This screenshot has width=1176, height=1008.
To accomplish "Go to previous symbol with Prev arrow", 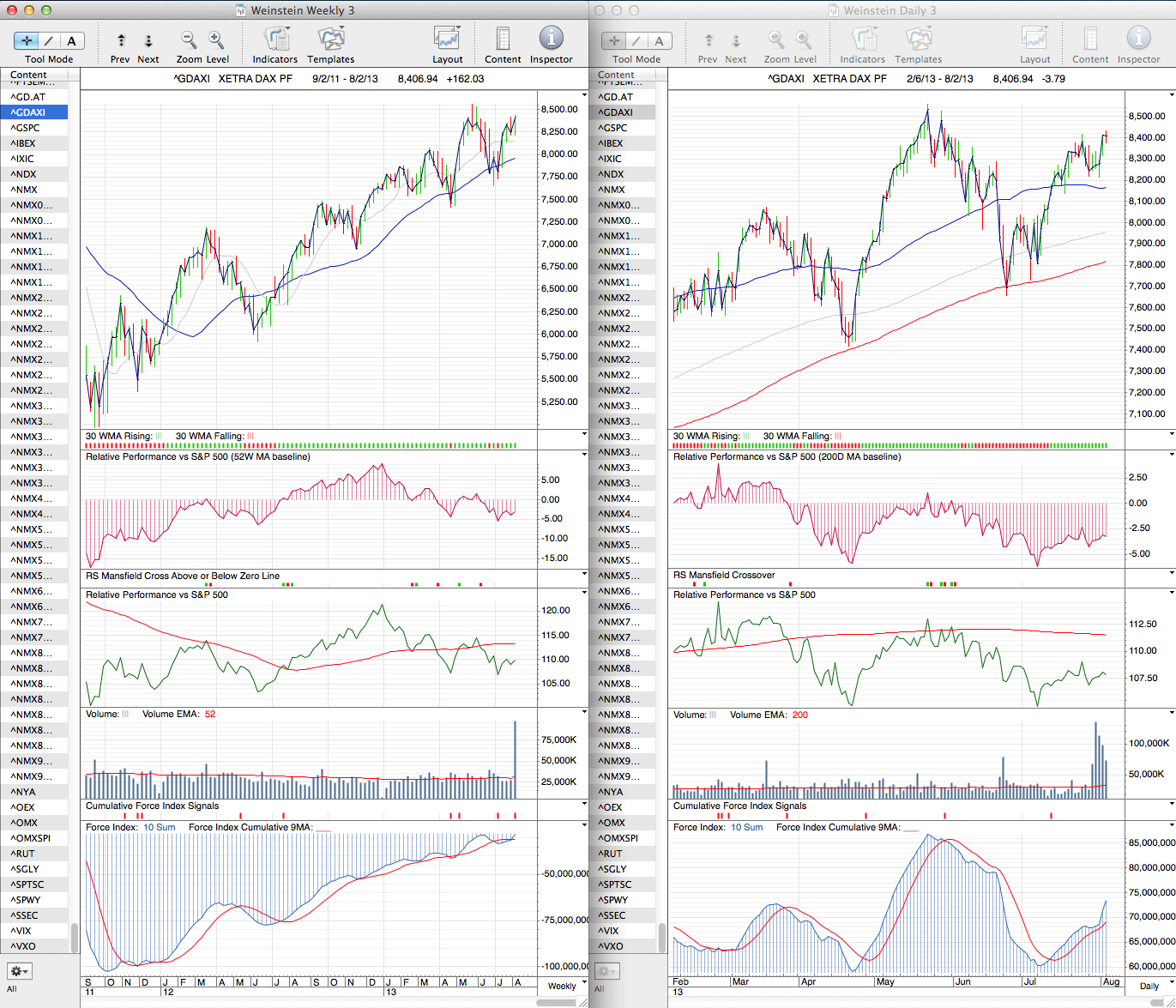I will pyautogui.click(x=121, y=40).
